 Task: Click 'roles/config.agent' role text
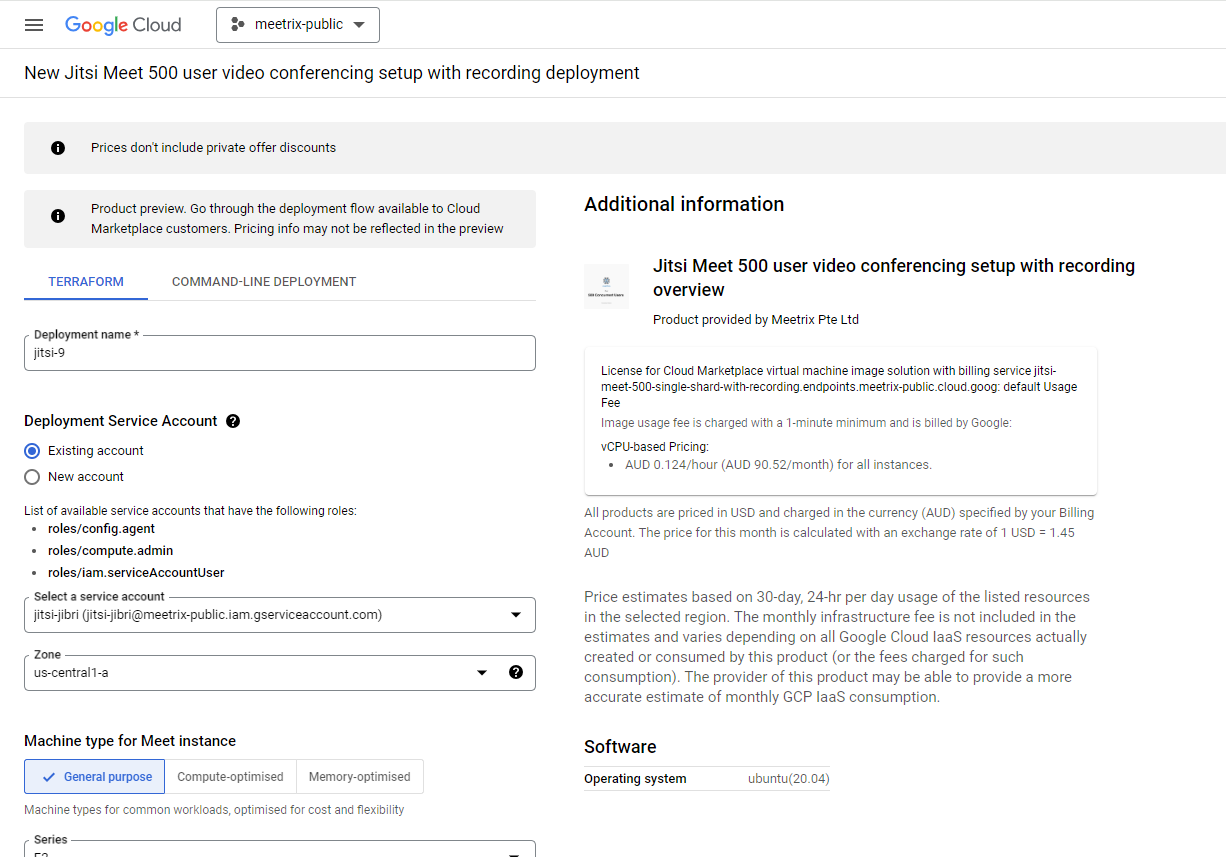tap(101, 529)
